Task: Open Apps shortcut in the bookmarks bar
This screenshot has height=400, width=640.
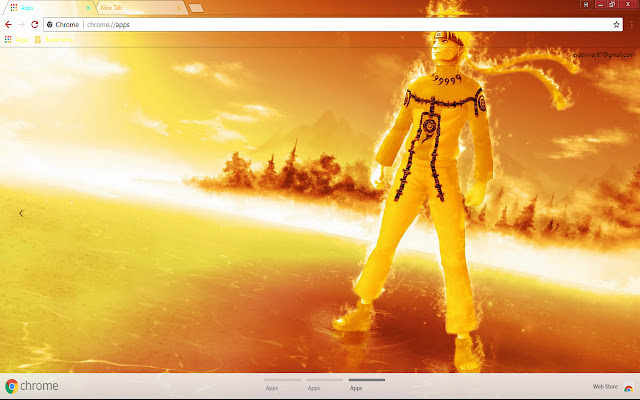Action: pyautogui.click(x=16, y=40)
